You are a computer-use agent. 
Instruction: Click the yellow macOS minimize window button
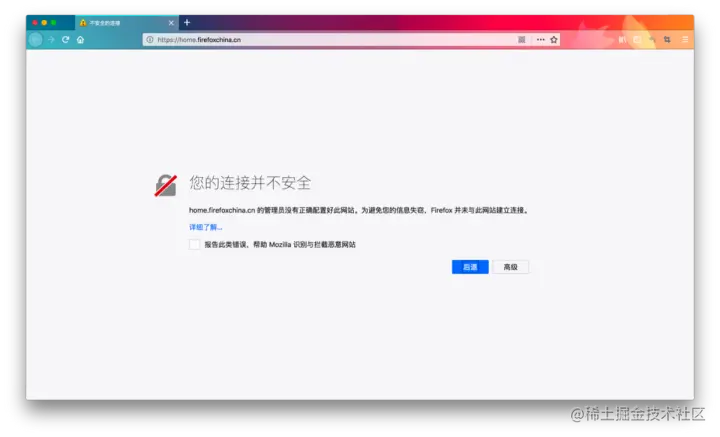(x=44, y=22)
